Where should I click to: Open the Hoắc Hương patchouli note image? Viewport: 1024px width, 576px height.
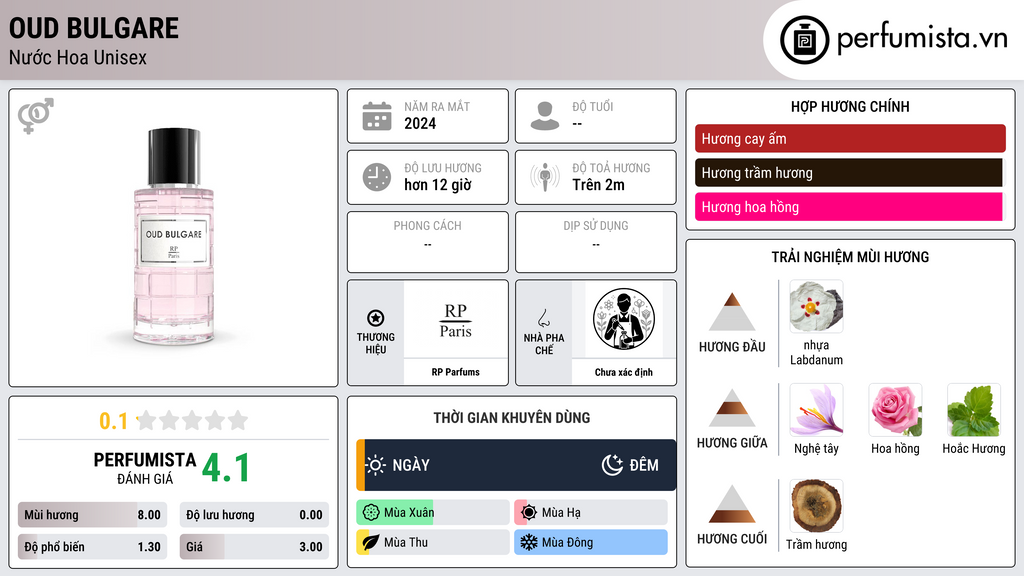(974, 410)
